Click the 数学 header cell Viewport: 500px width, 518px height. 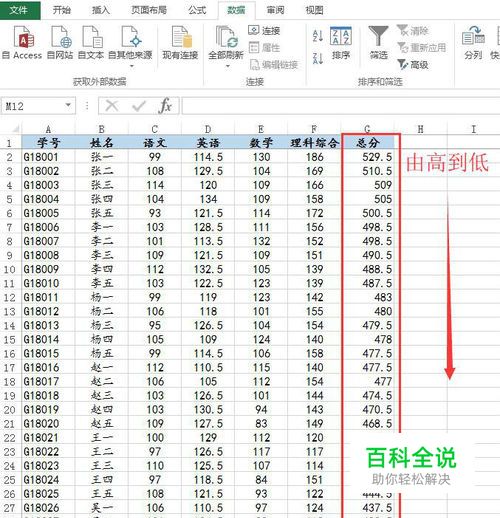point(261,143)
